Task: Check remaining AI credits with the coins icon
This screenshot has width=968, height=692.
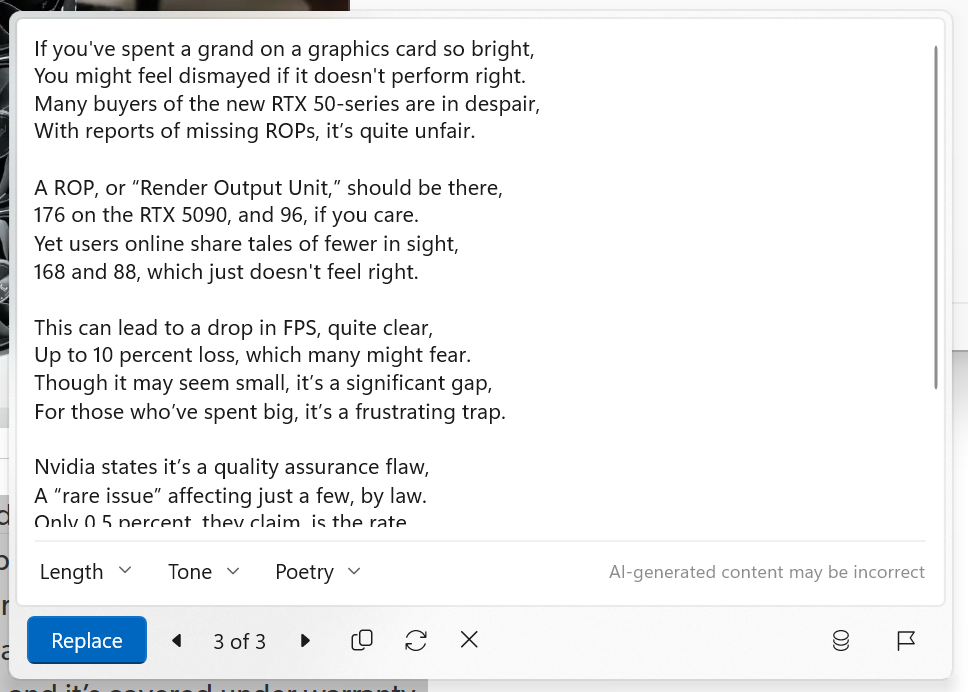Action: pos(841,640)
